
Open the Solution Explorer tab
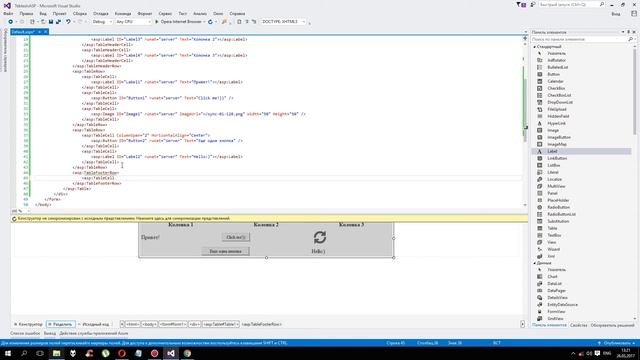click(x=613, y=325)
